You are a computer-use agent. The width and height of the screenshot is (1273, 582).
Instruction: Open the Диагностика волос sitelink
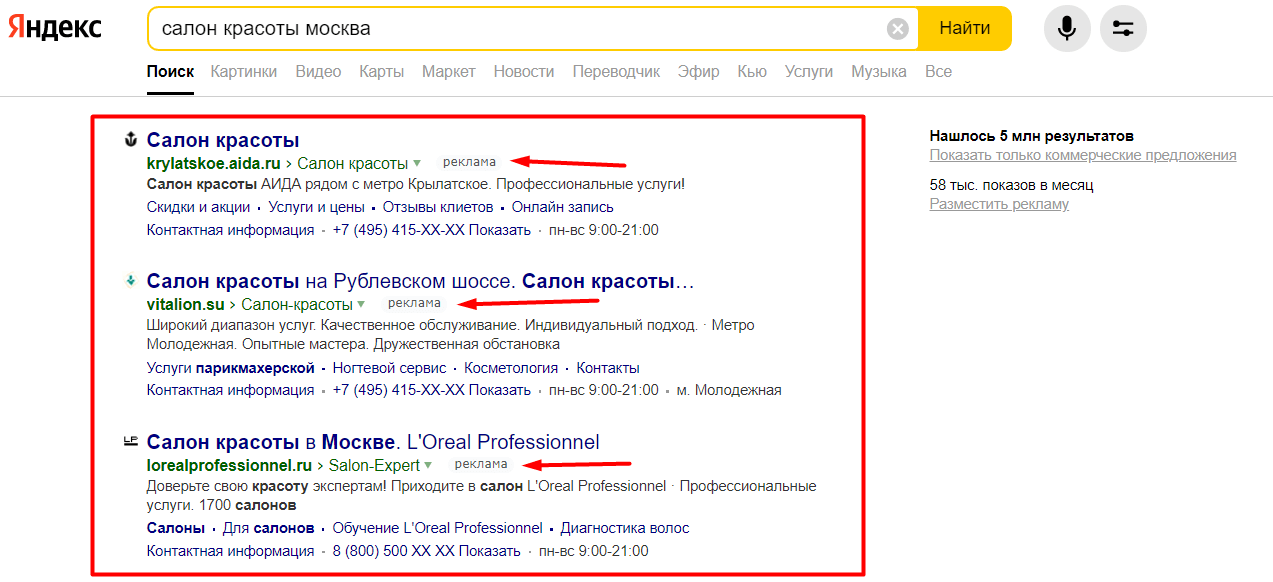[x=625, y=528]
